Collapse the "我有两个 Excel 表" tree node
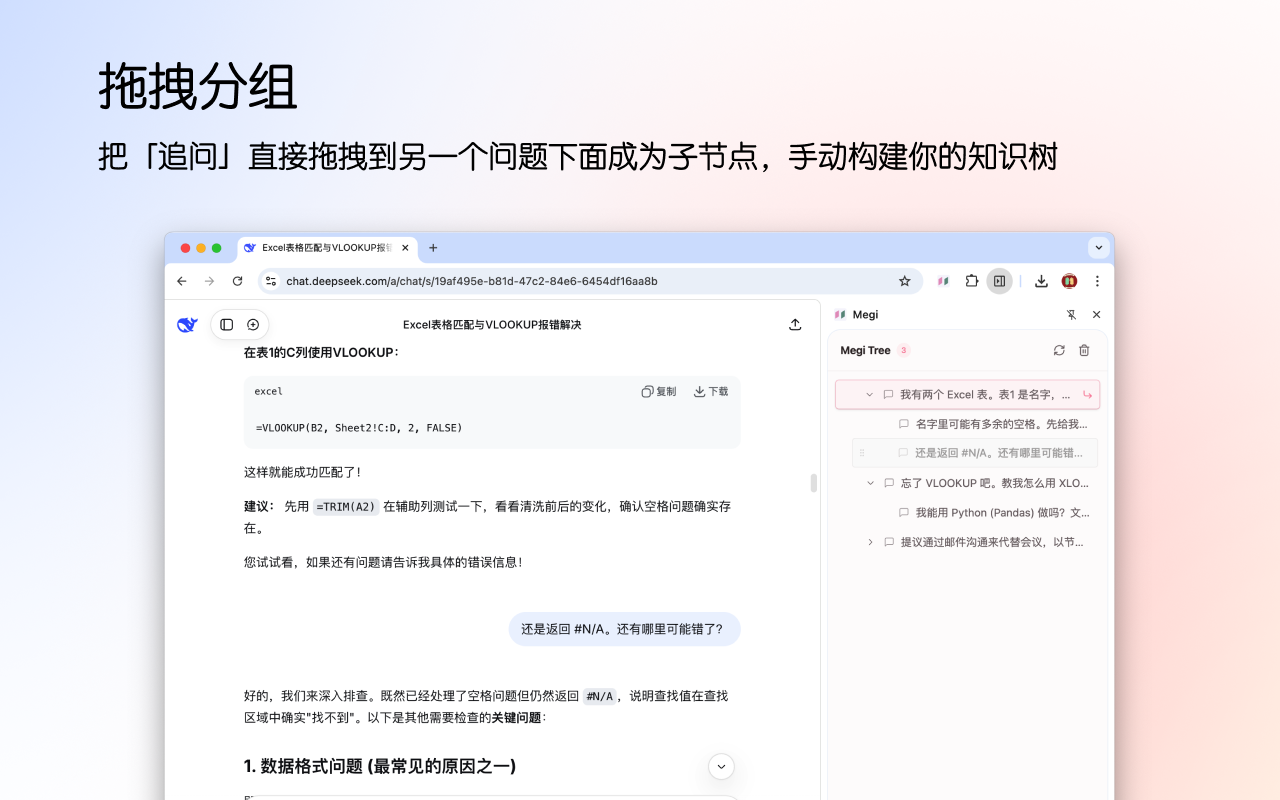Screen dimensions: 1280x800 (x=869, y=394)
